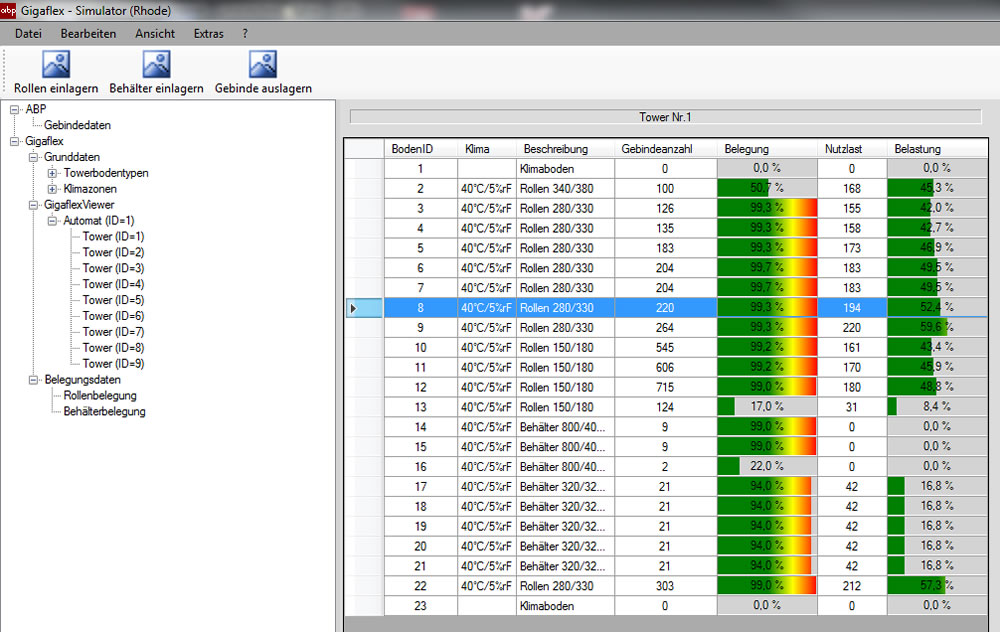Open the Extras menu
Image resolution: width=1000 pixels, height=632 pixels.
point(209,34)
